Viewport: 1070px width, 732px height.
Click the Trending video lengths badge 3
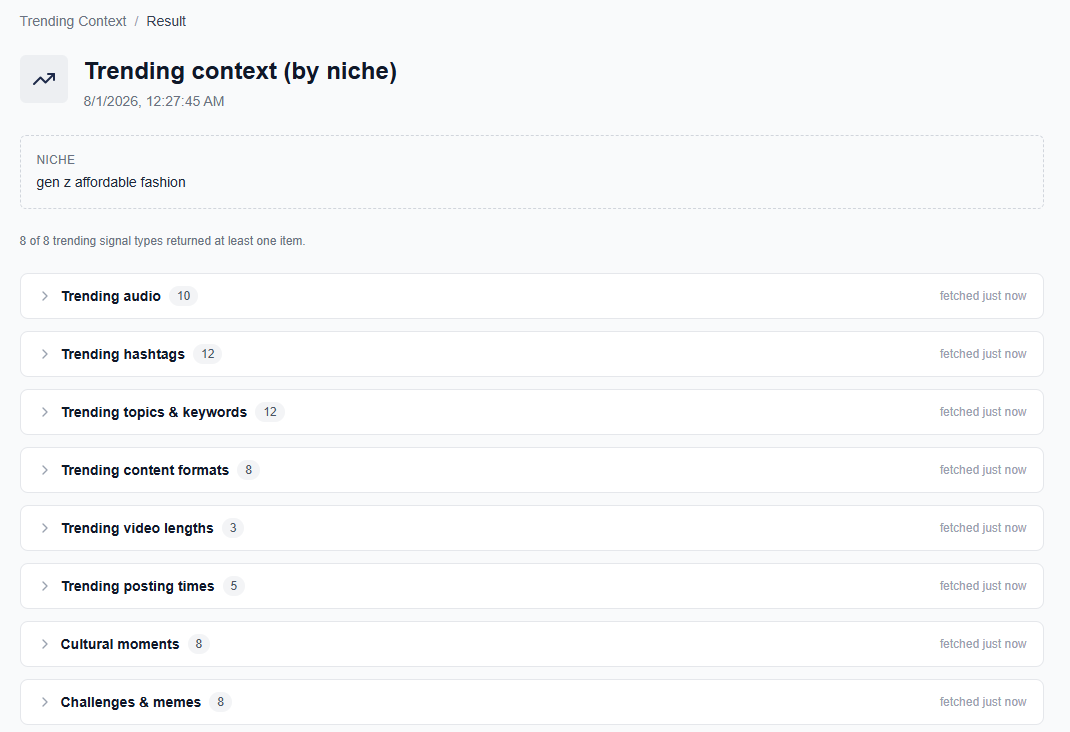pos(233,528)
